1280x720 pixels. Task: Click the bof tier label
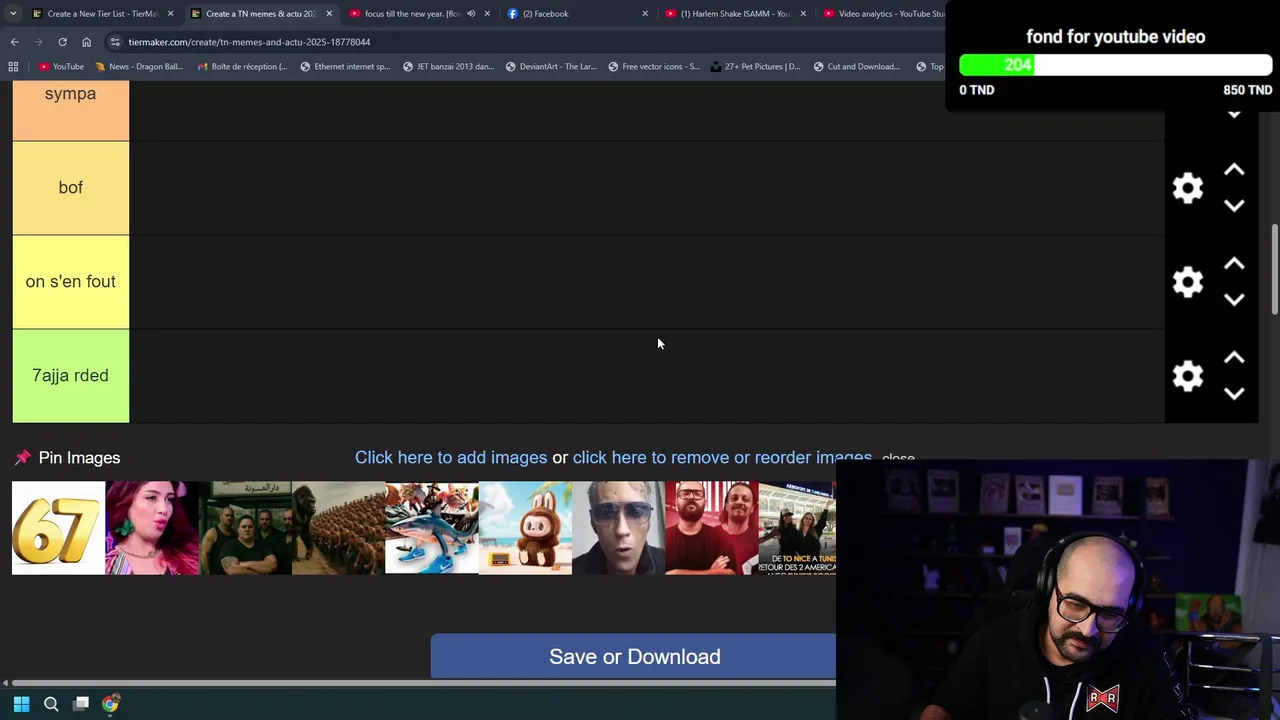(x=70, y=188)
